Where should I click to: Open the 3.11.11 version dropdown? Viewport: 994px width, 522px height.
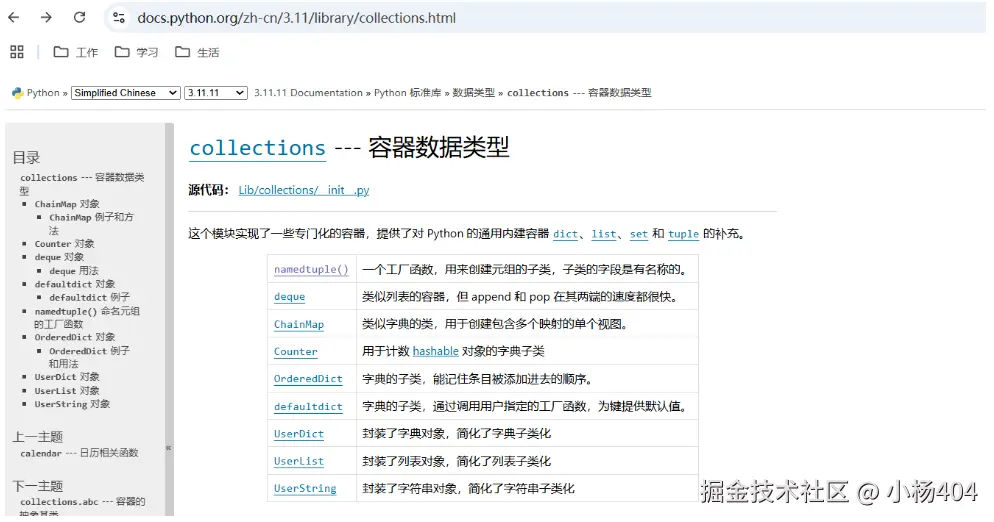[x=216, y=93]
